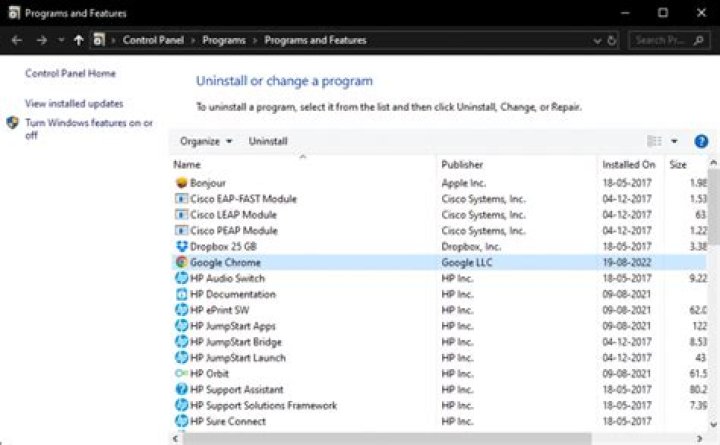
Task: Click the change view icon in toolbar
Action: point(654,141)
